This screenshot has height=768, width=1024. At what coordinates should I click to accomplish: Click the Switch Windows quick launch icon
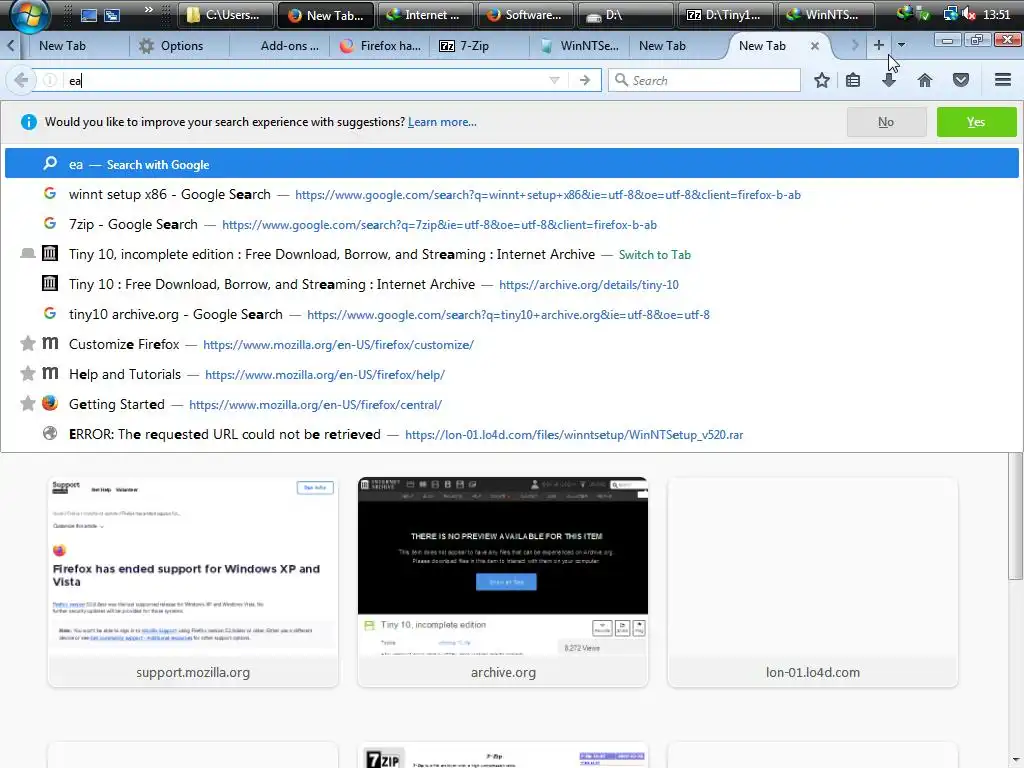pyautogui.click(x=112, y=15)
